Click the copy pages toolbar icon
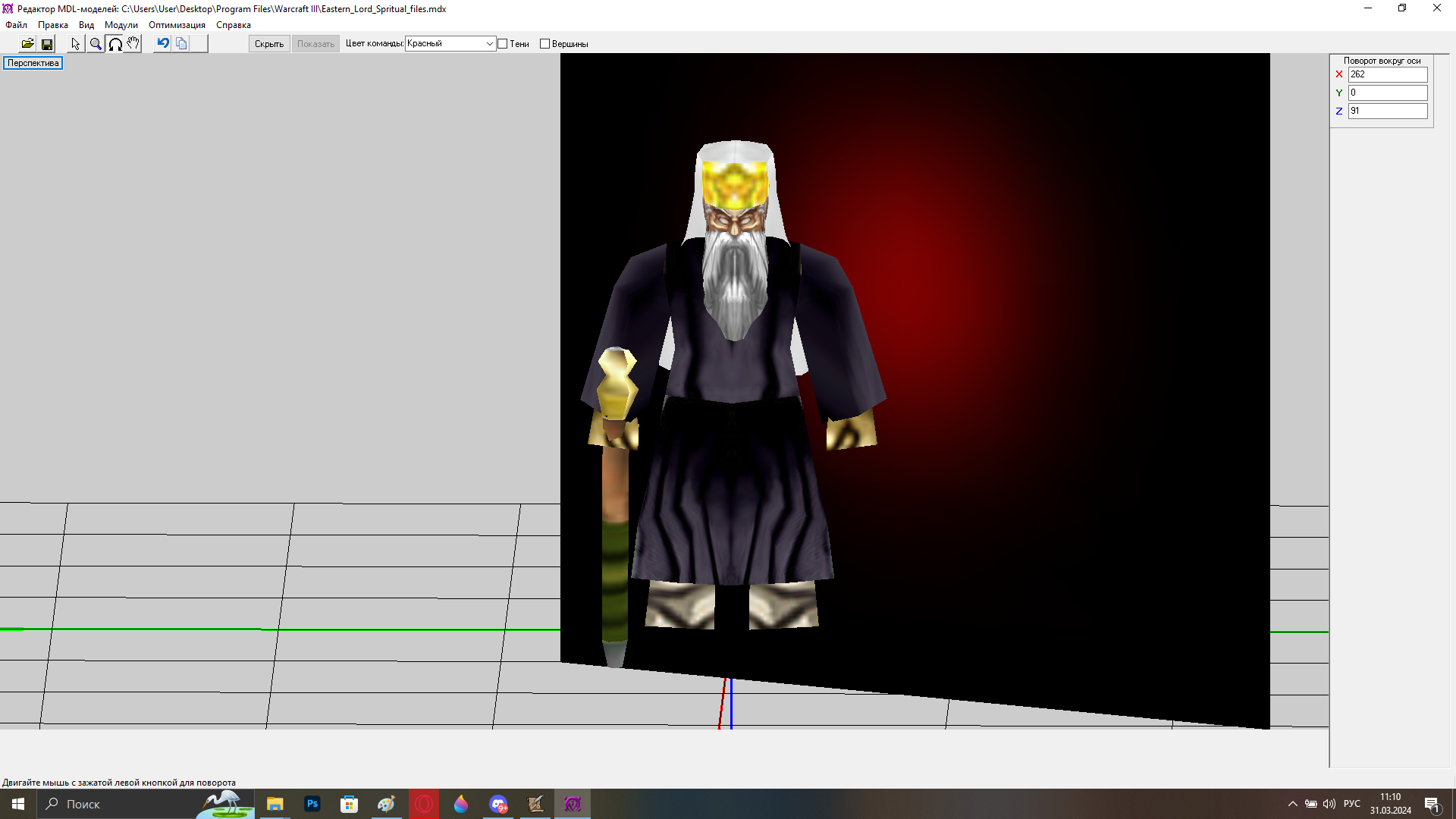This screenshot has width=1456, height=819. click(x=181, y=43)
